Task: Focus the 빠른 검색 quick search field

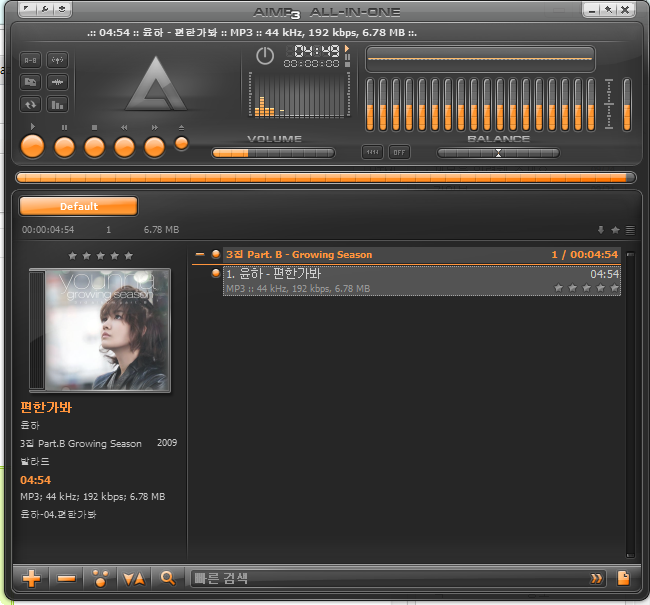Action: tap(390, 578)
